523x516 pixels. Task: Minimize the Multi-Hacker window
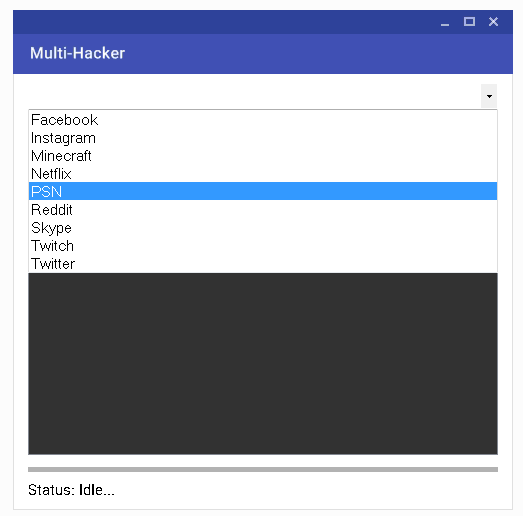click(x=445, y=22)
